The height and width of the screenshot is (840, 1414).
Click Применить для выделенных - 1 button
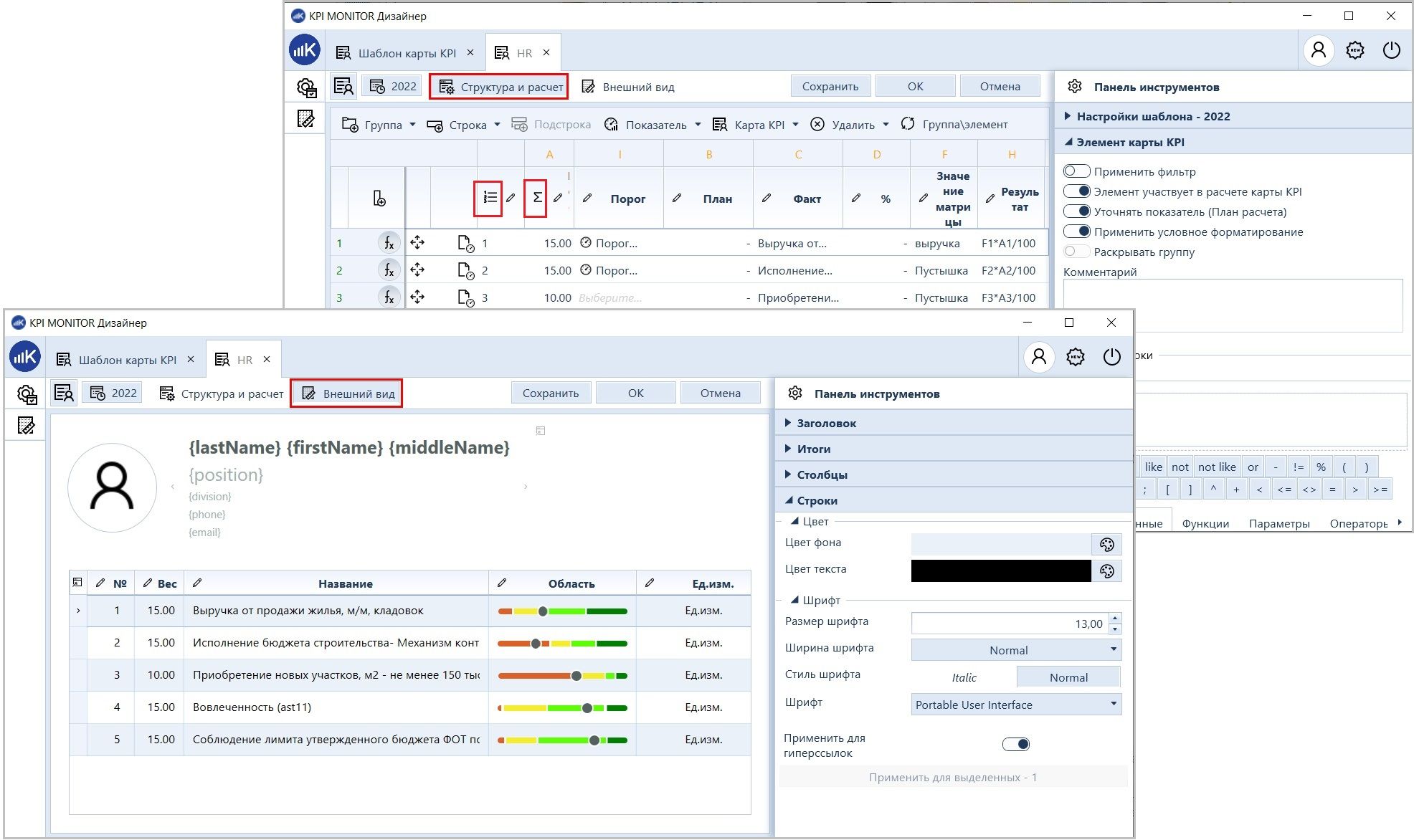coord(953,777)
